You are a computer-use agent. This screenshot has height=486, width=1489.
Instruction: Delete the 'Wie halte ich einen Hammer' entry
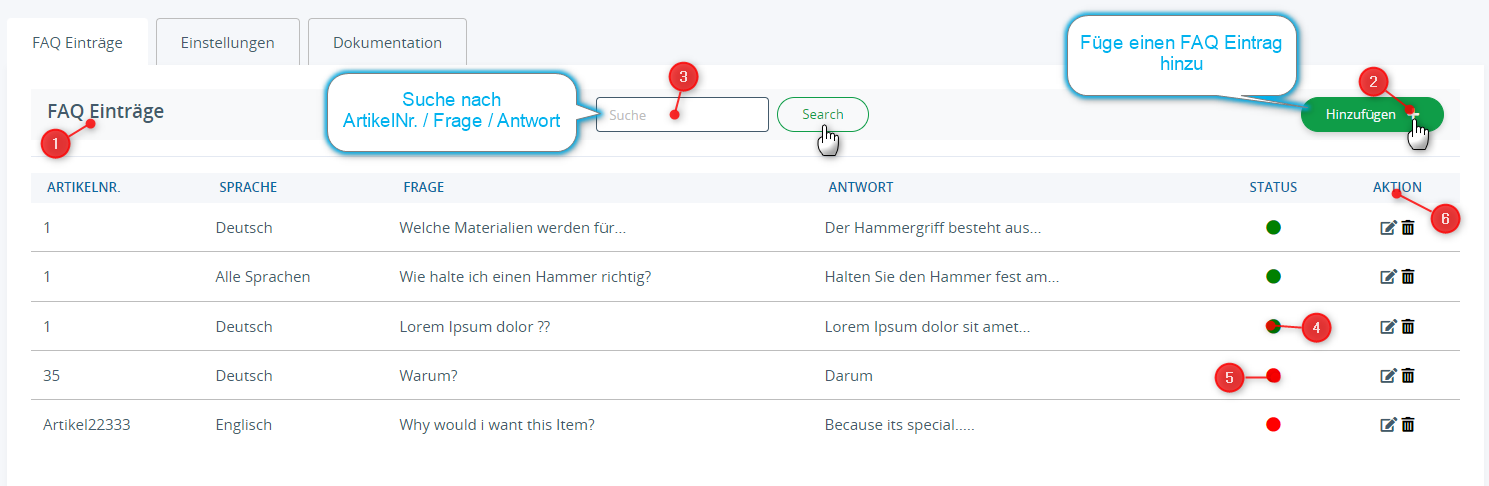(1408, 277)
